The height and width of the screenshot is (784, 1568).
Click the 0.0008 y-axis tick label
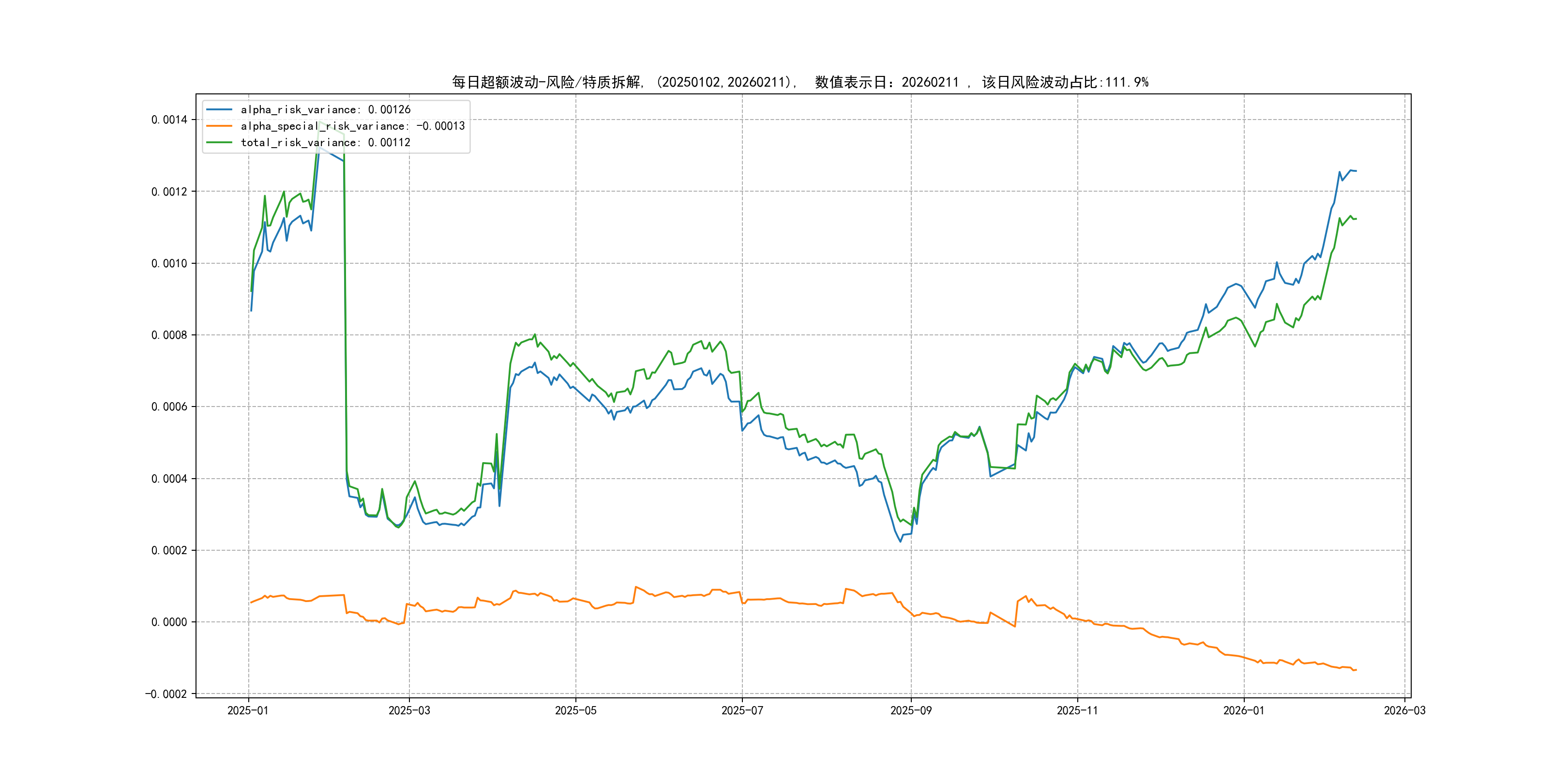tap(169, 335)
